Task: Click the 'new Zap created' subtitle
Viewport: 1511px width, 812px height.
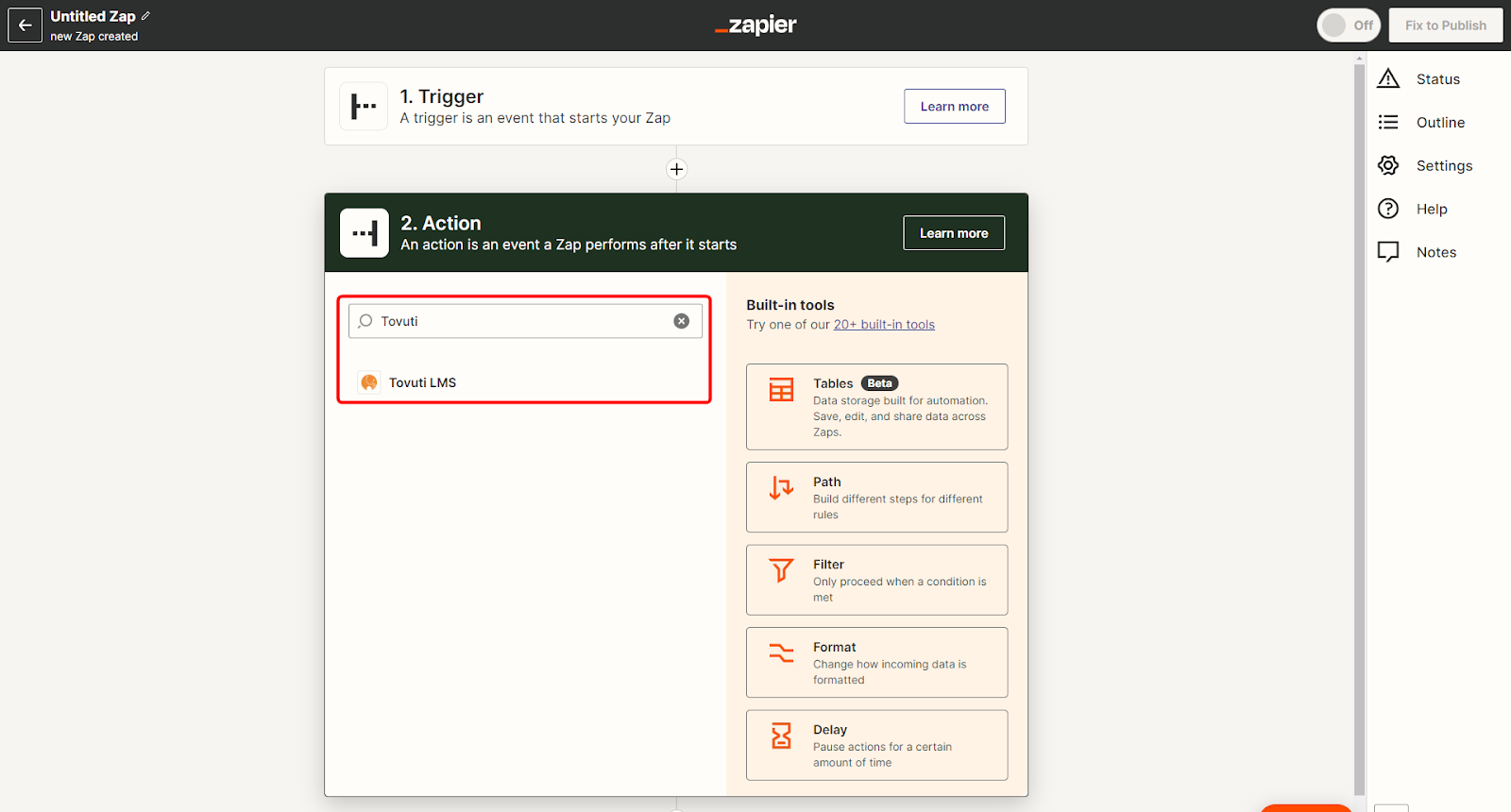Action: click(x=94, y=37)
